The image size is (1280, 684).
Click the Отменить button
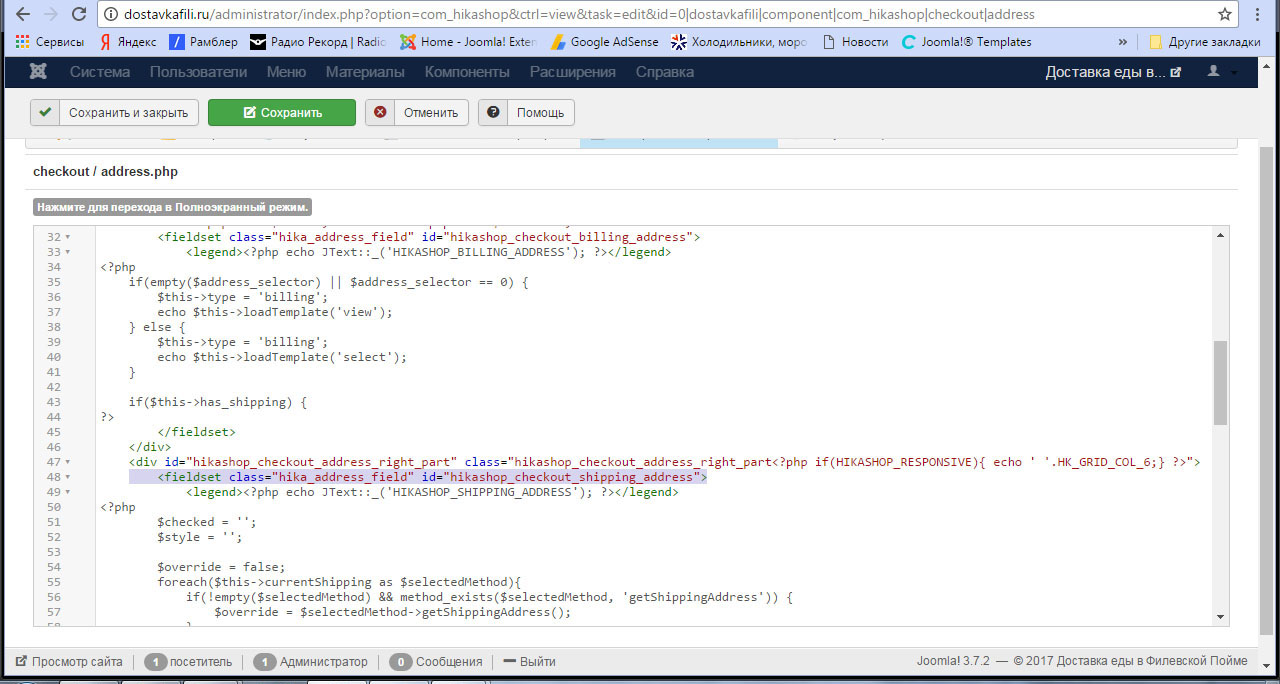click(x=418, y=113)
